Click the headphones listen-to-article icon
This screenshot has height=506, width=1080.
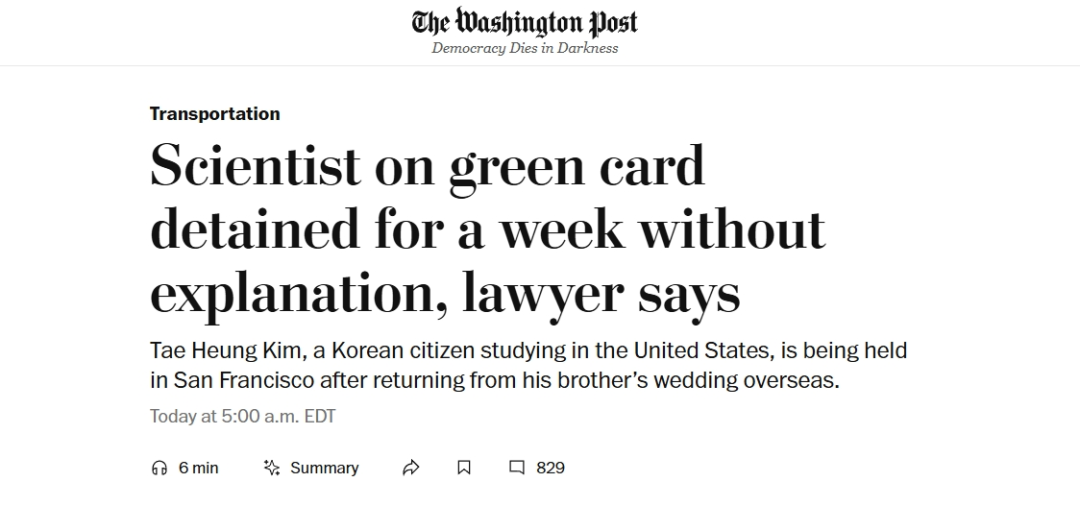[x=159, y=468]
